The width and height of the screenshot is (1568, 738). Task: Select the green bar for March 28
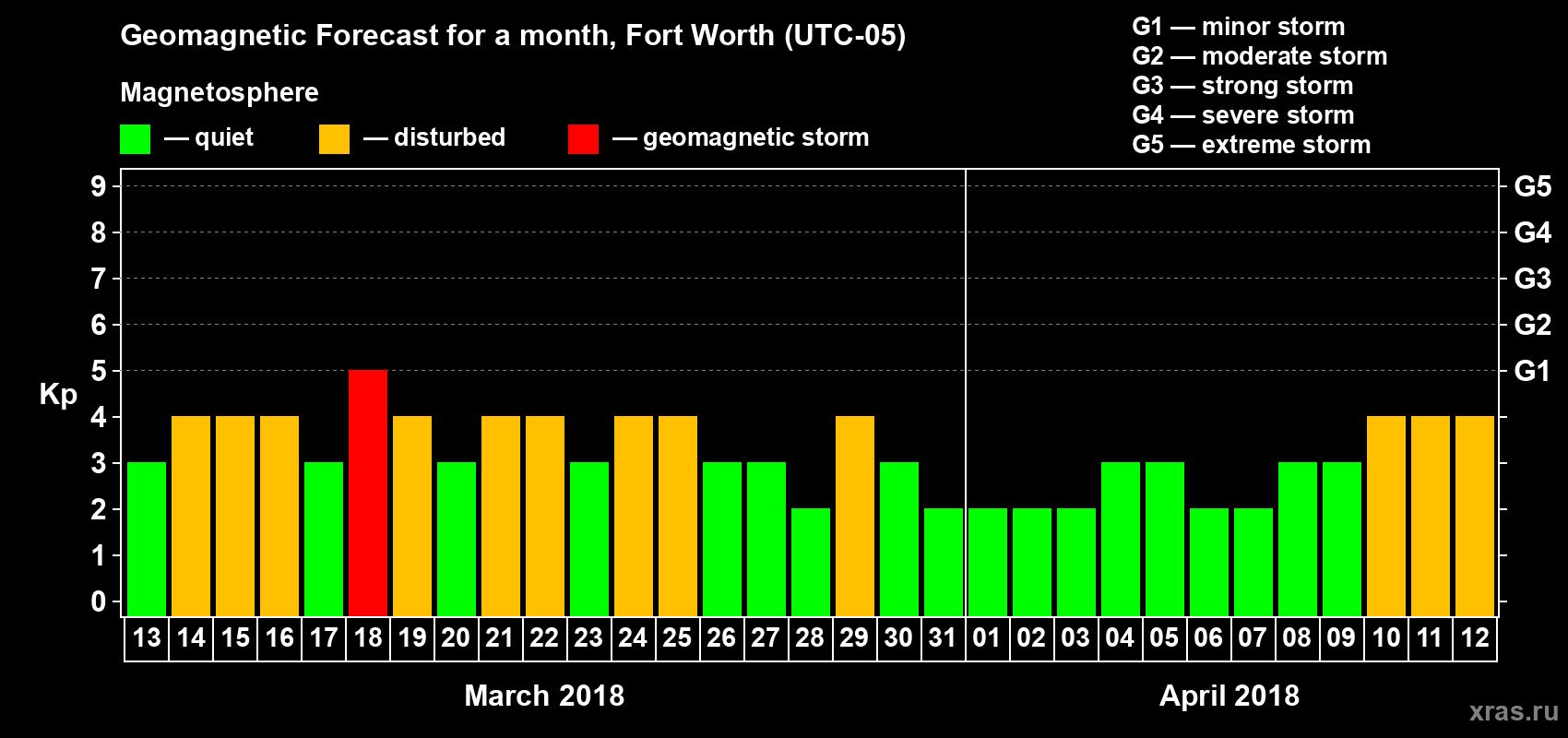811,563
